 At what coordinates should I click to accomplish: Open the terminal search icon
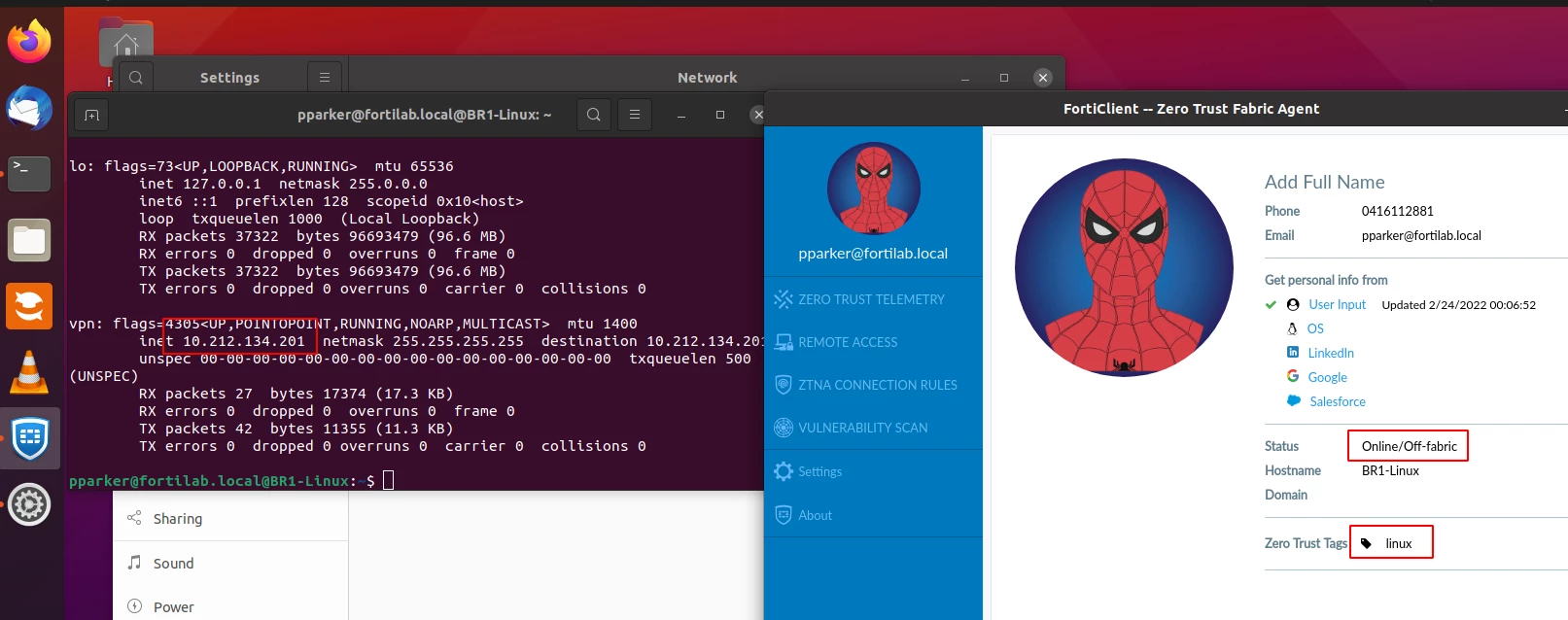[593, 115]
